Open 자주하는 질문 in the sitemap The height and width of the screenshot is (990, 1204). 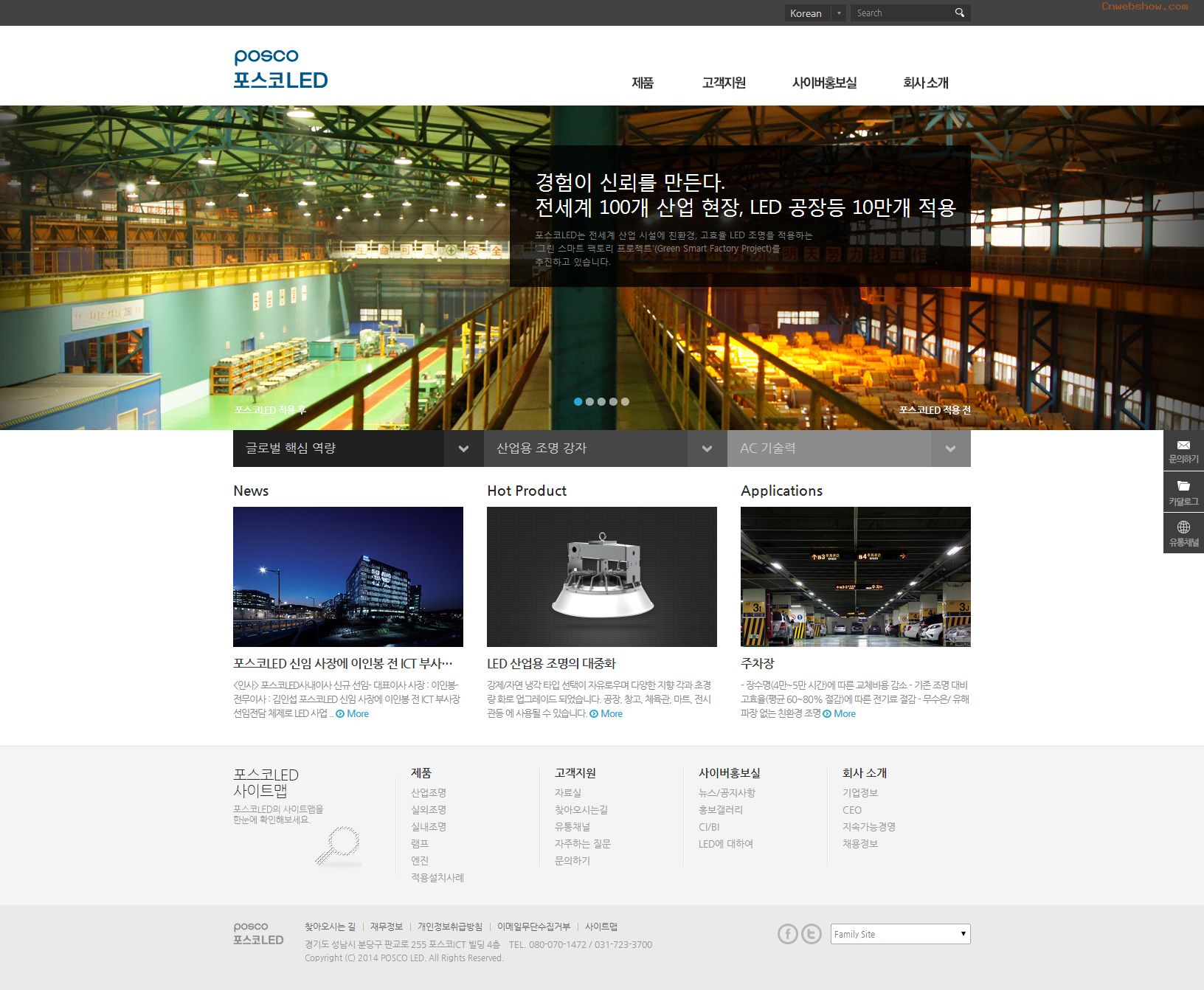click(583, 844)
